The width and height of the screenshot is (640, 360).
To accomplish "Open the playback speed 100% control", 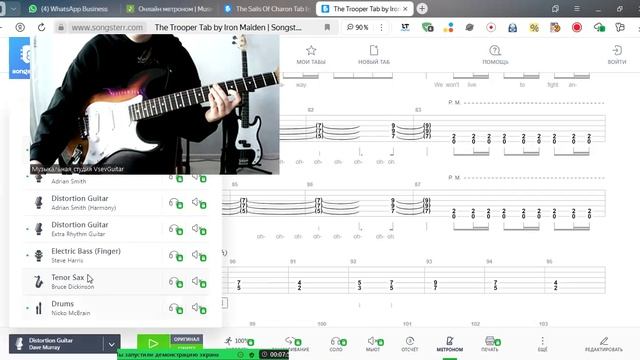I will pos(239,341).
